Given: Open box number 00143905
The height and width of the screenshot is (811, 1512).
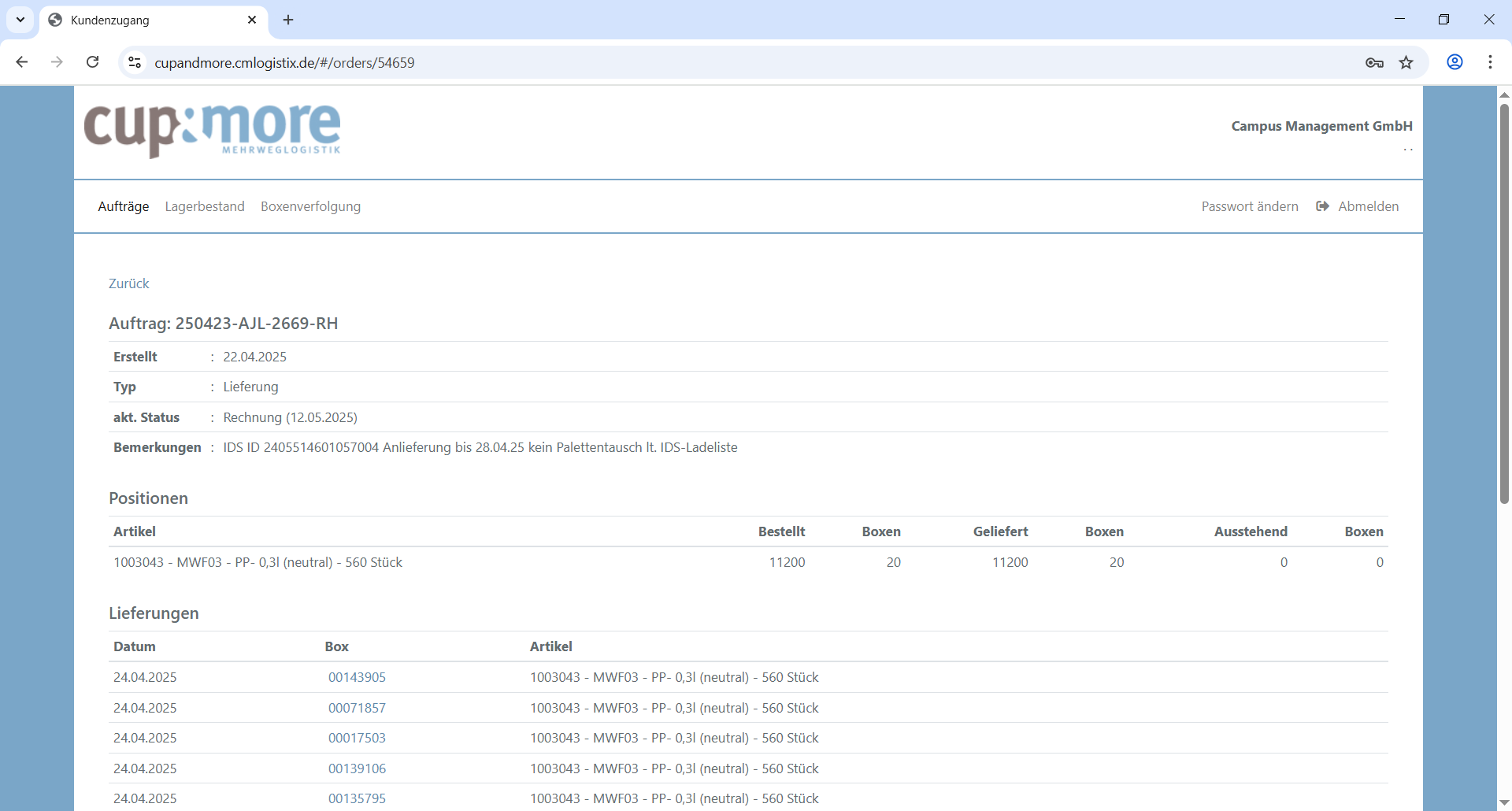Looking at the screenshot, I should (x=357, y=677).
